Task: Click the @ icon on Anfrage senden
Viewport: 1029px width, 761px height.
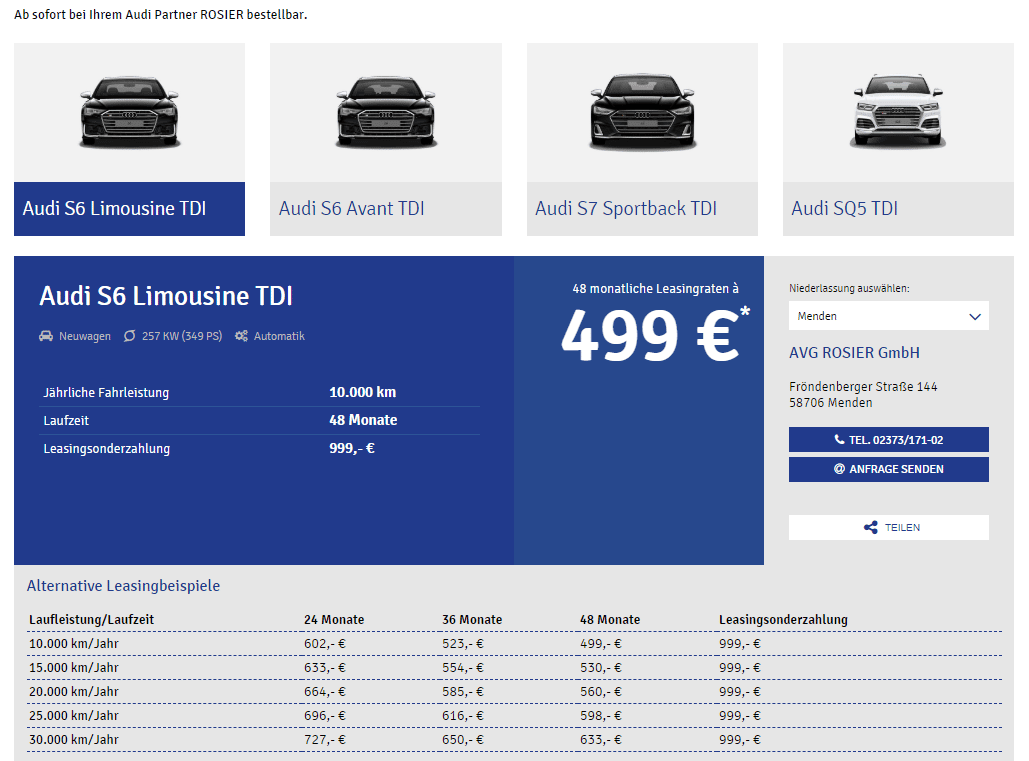Action: point(839,469)
